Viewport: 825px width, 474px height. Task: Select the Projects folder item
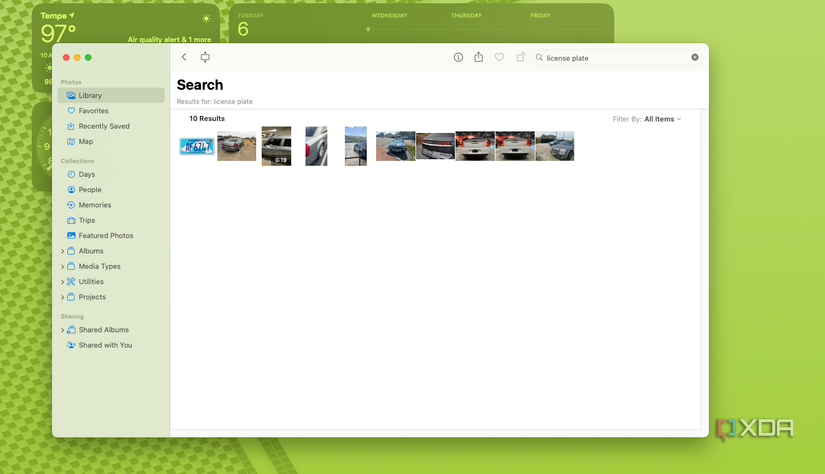86,297
